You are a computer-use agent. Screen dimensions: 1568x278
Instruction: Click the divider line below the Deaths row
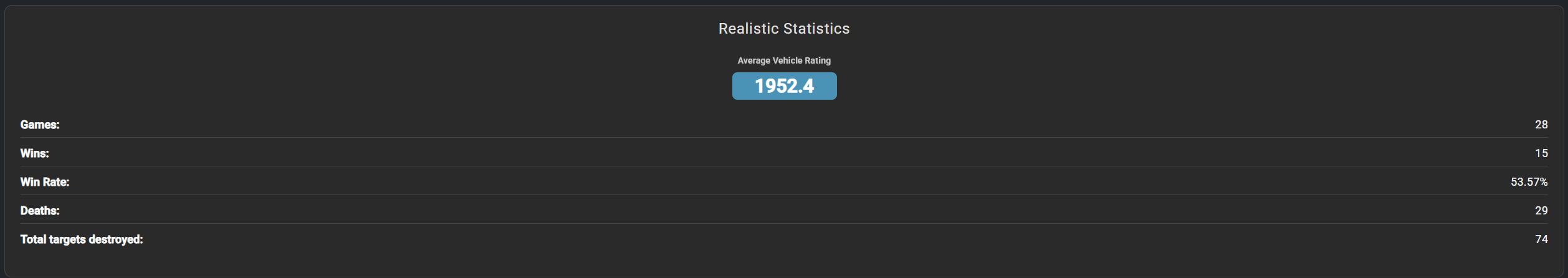784,223
